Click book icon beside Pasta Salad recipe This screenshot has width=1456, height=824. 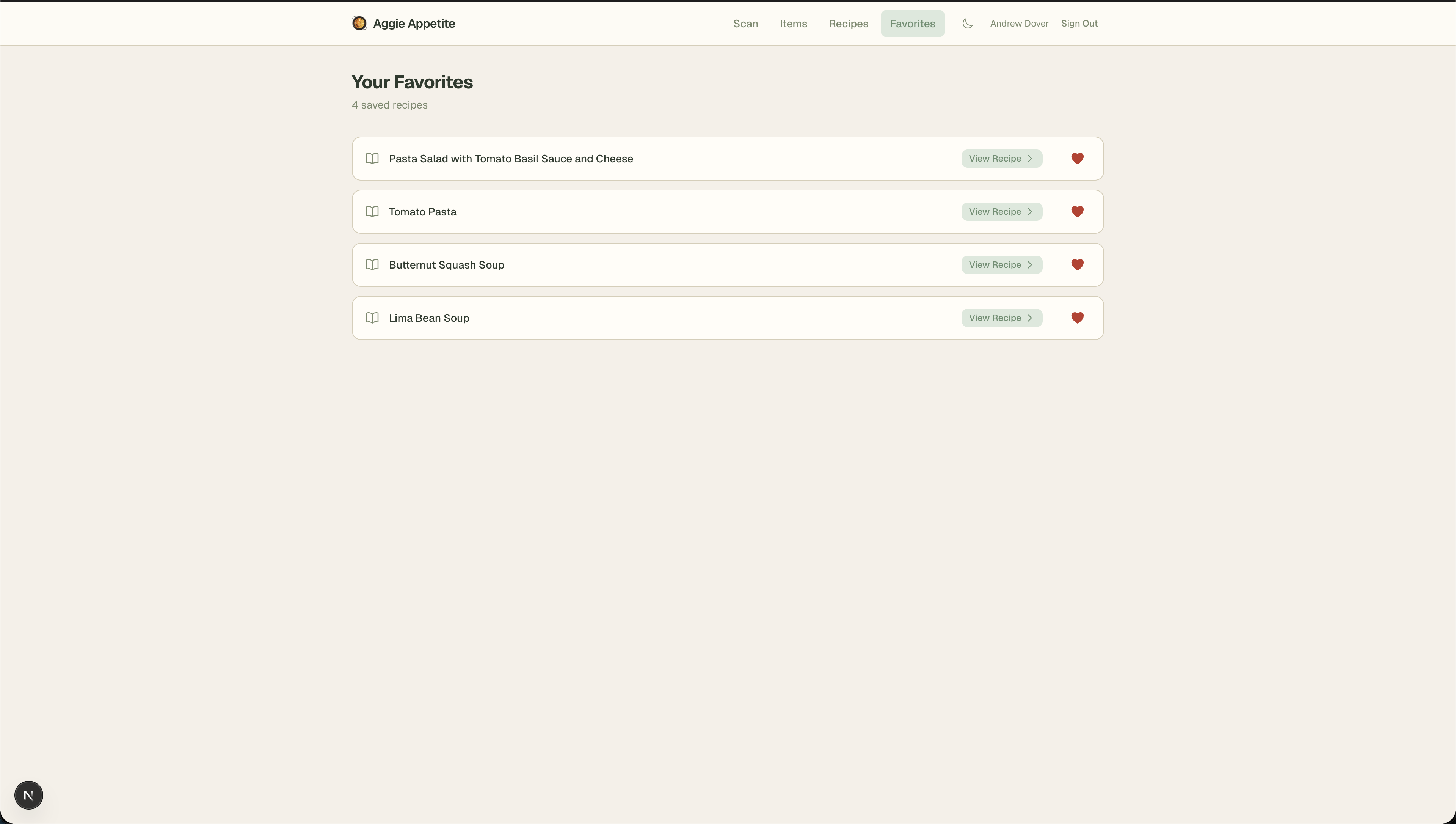coord(372,159)
